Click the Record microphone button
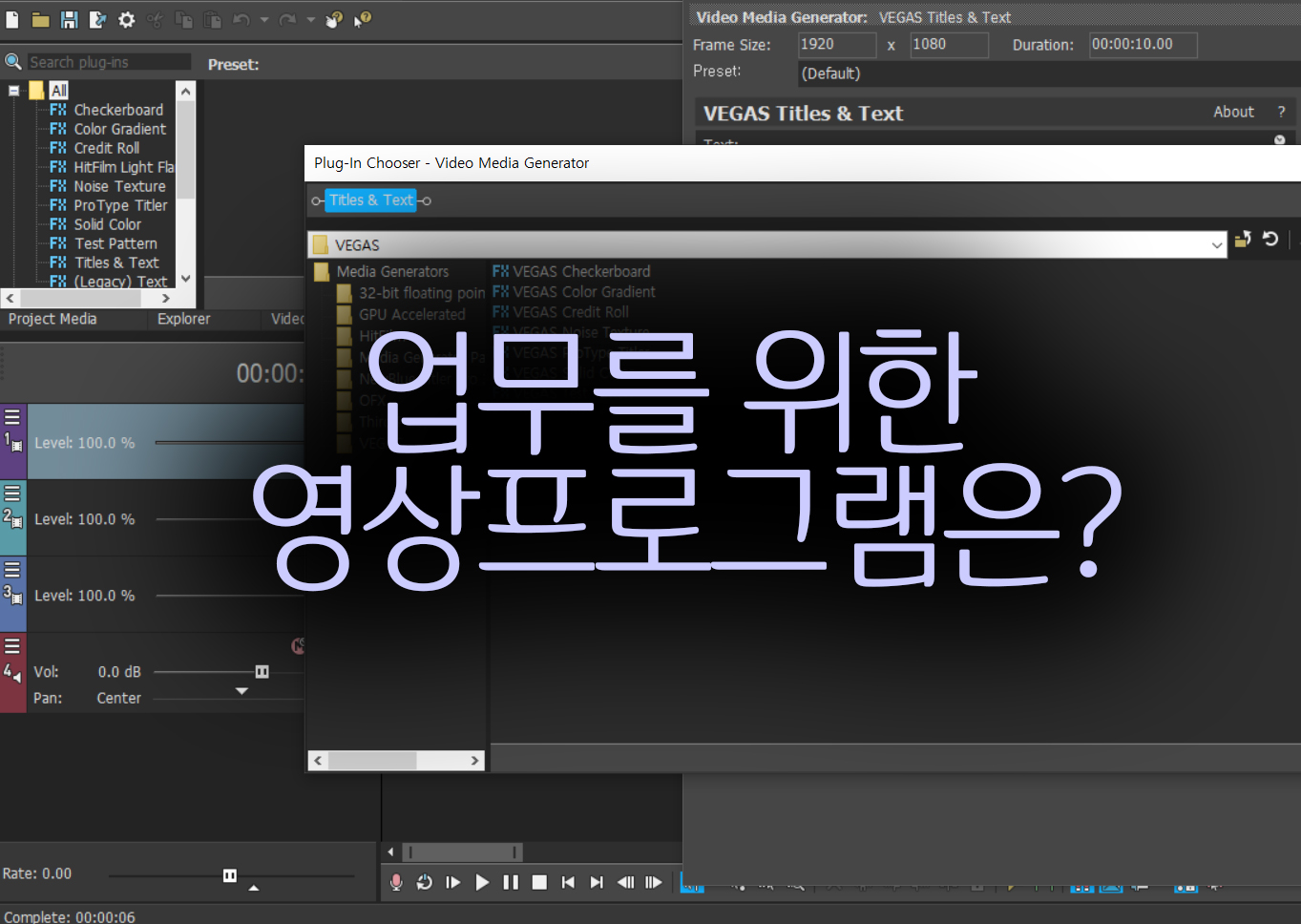This screenshot has height=924, width=1301. pos(396,883)
